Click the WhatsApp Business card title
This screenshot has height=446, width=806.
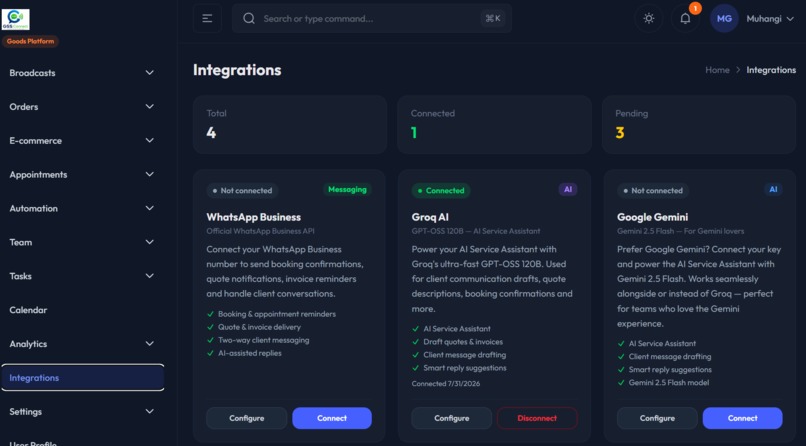[253, 217]
